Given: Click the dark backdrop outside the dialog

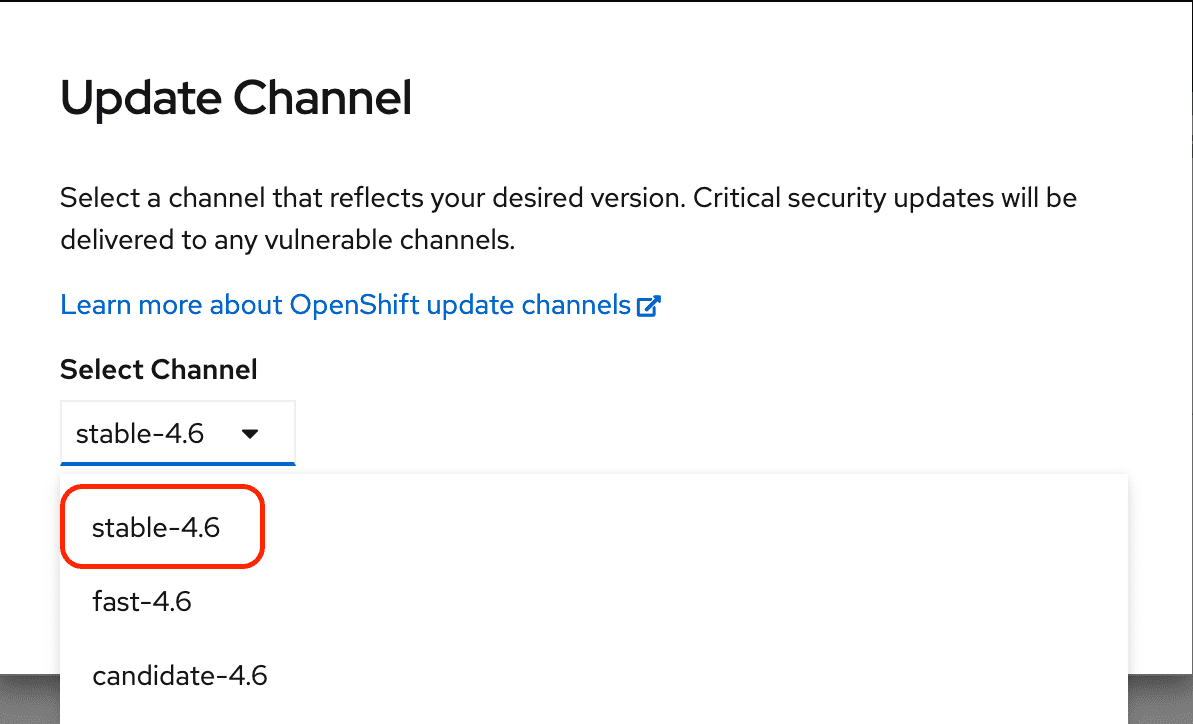Looking at the screenshot, I should click(x=1160, y=698).
